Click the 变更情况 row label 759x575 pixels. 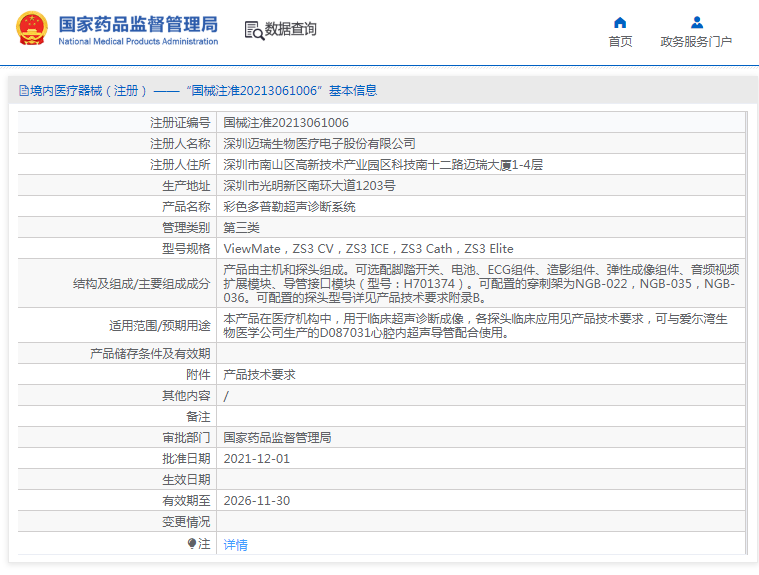[x=186, y=522]
